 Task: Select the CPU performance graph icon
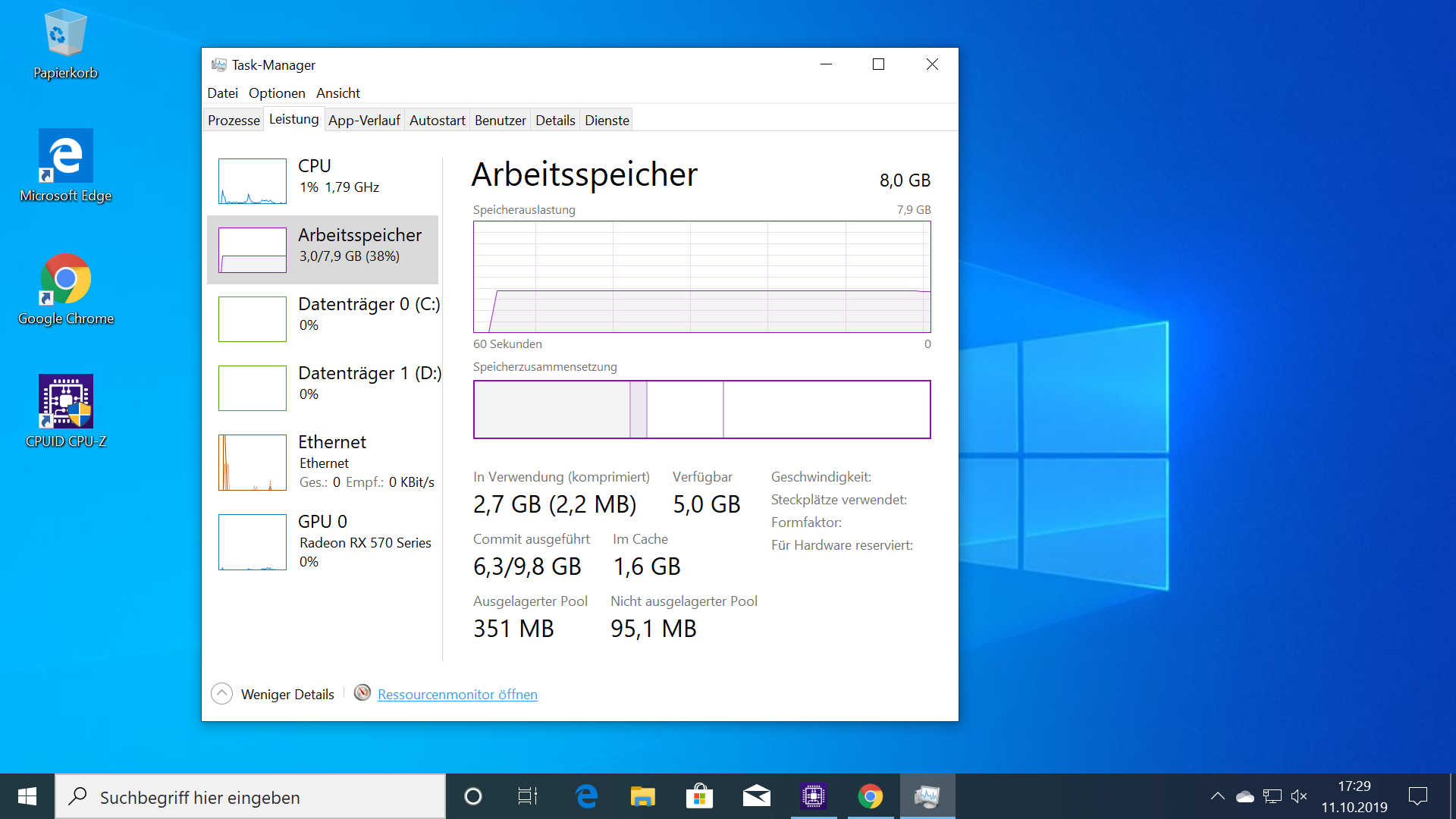click(252, 181)
